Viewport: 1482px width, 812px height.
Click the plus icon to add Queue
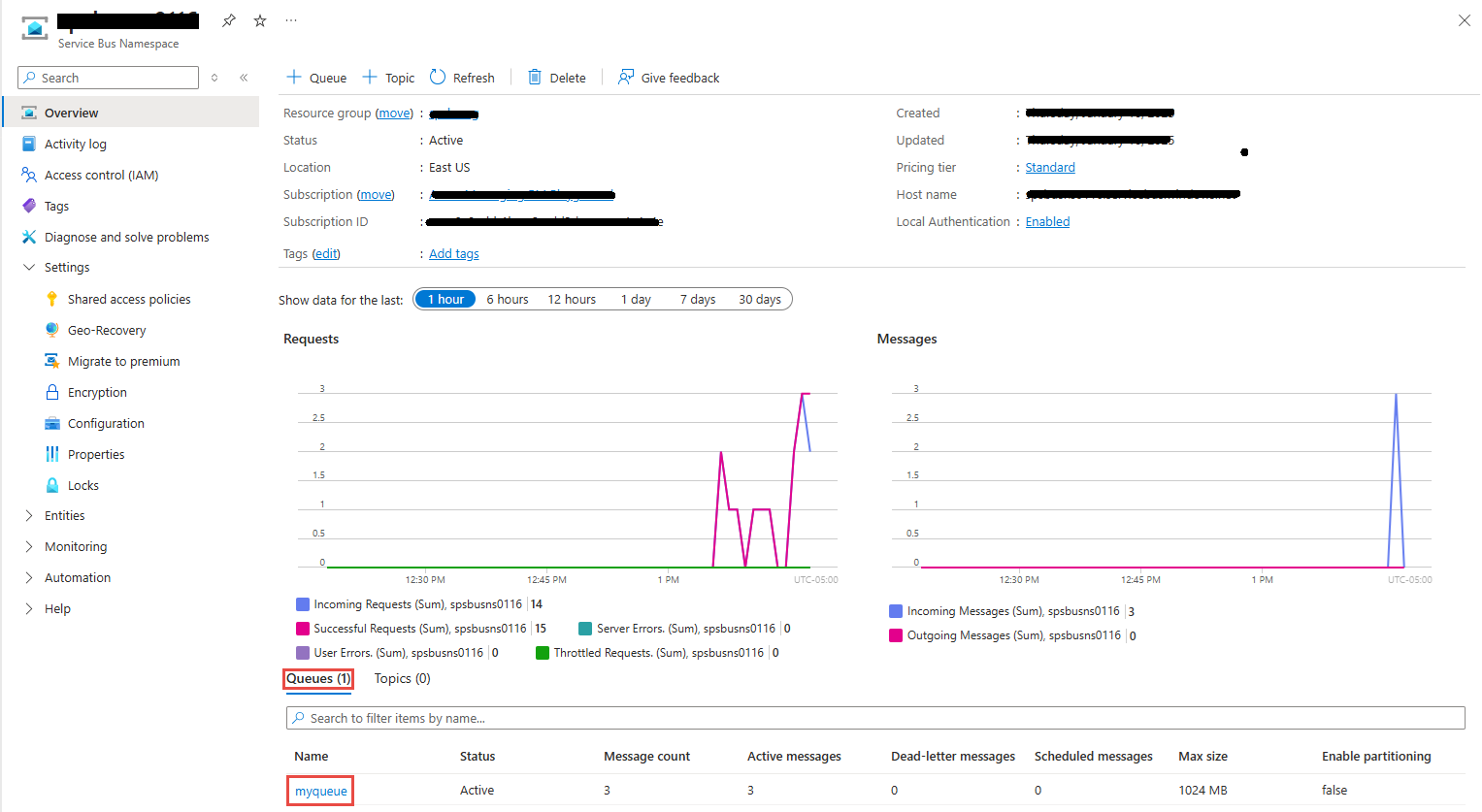294,77
